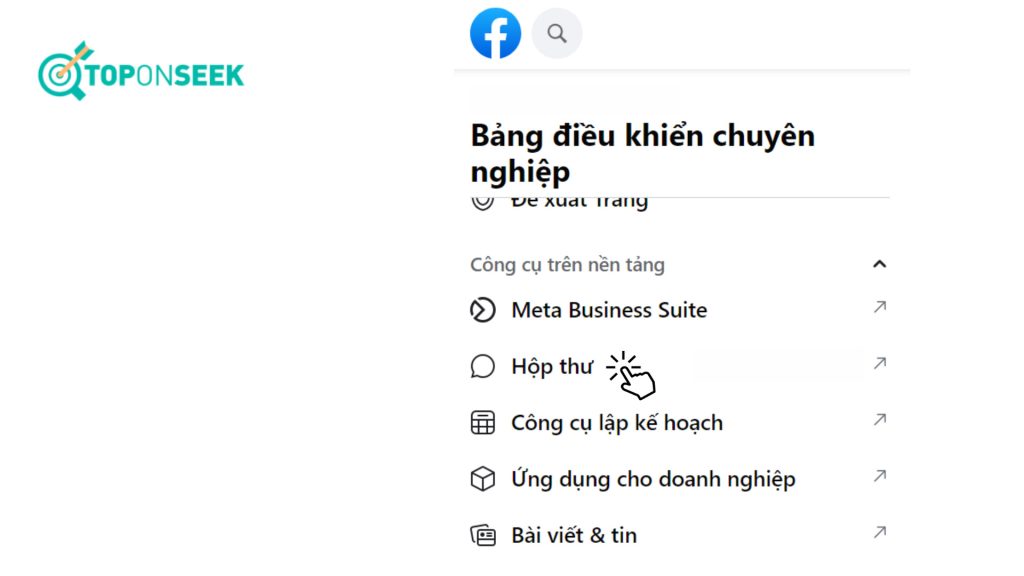Open the Ứng dụng cho doanh nghiệp label
The image size is (1024, 576).
(653, 479)
